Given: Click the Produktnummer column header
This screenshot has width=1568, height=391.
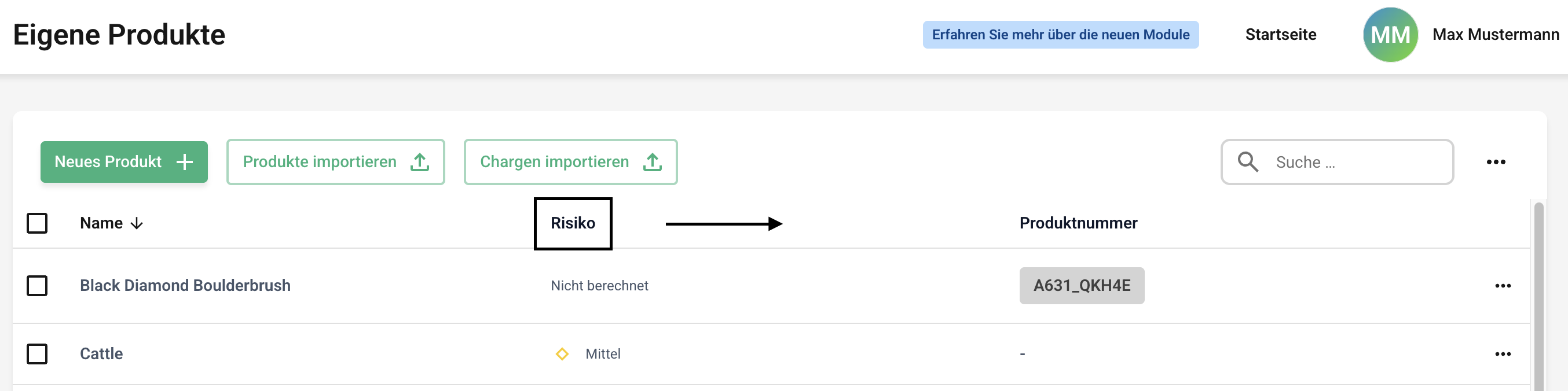Looking at the screenshot, I should click(1078, 223).
